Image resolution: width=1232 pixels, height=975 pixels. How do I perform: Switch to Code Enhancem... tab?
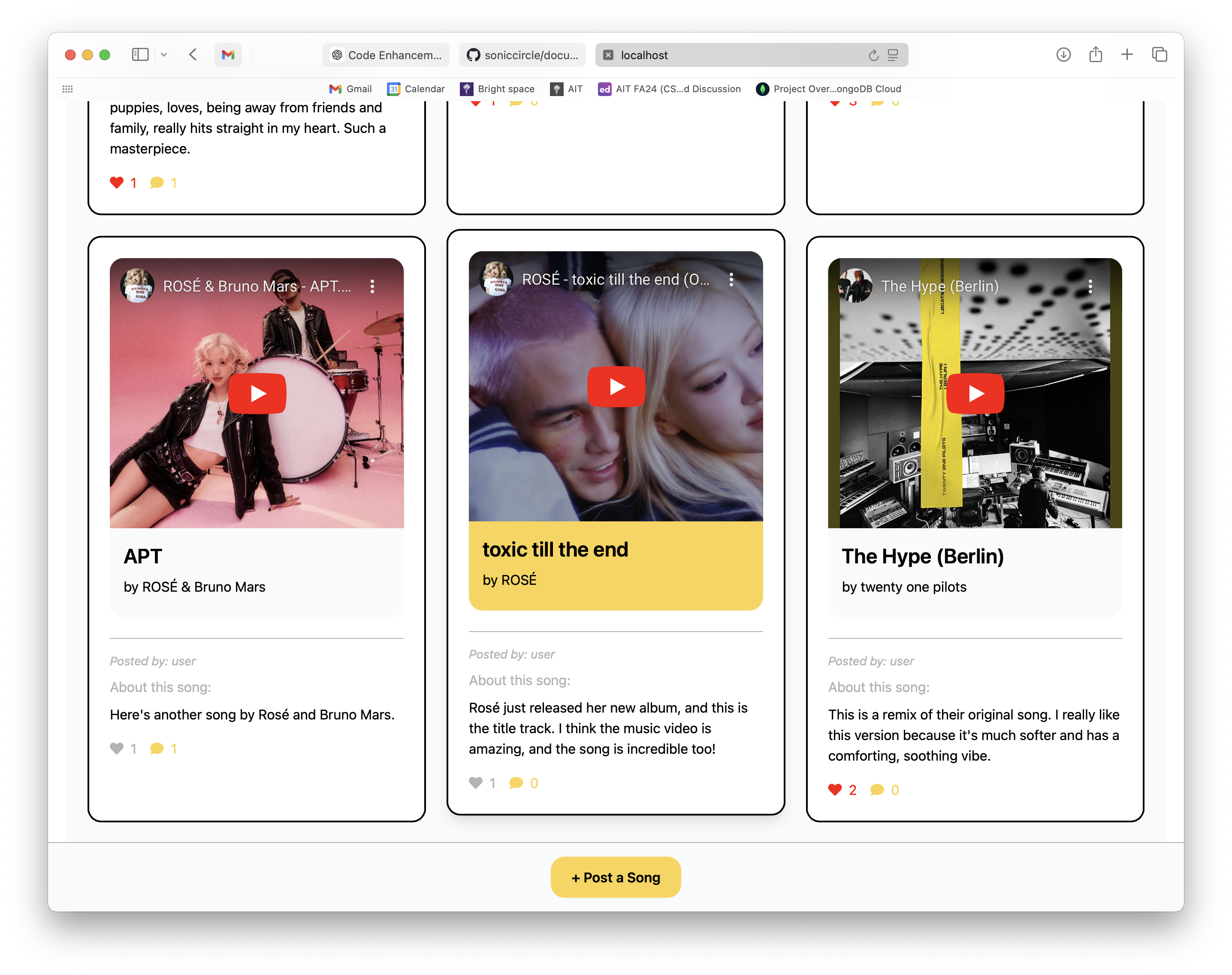[x=386, y=55]
